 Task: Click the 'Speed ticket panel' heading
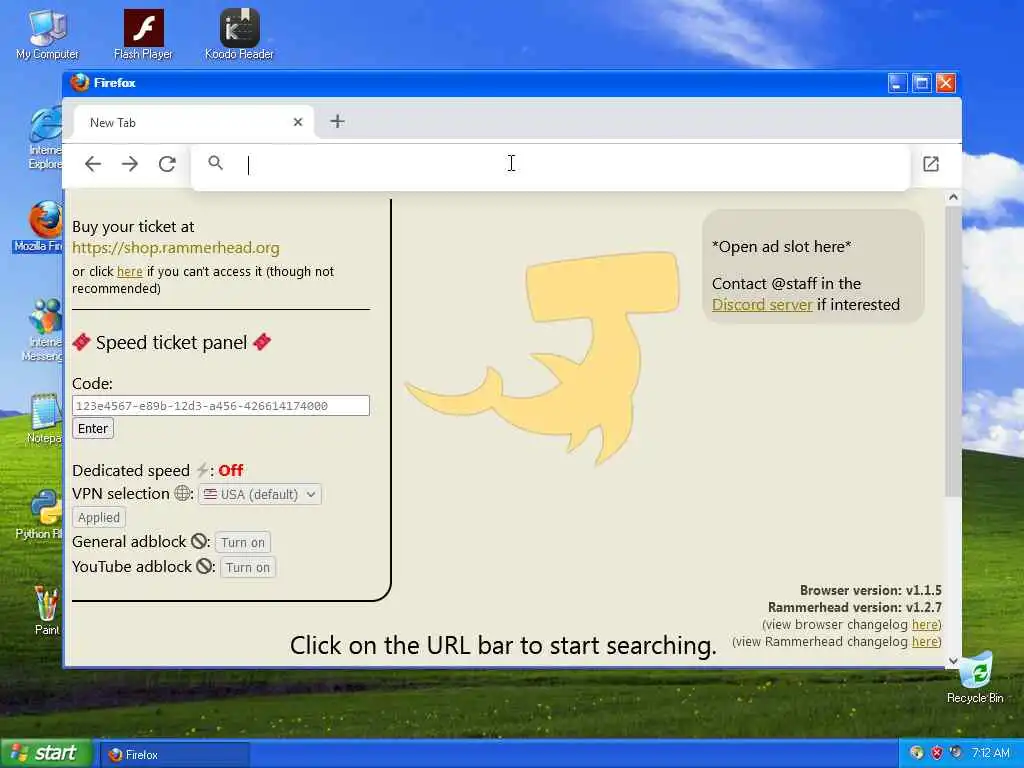(171, 342)
